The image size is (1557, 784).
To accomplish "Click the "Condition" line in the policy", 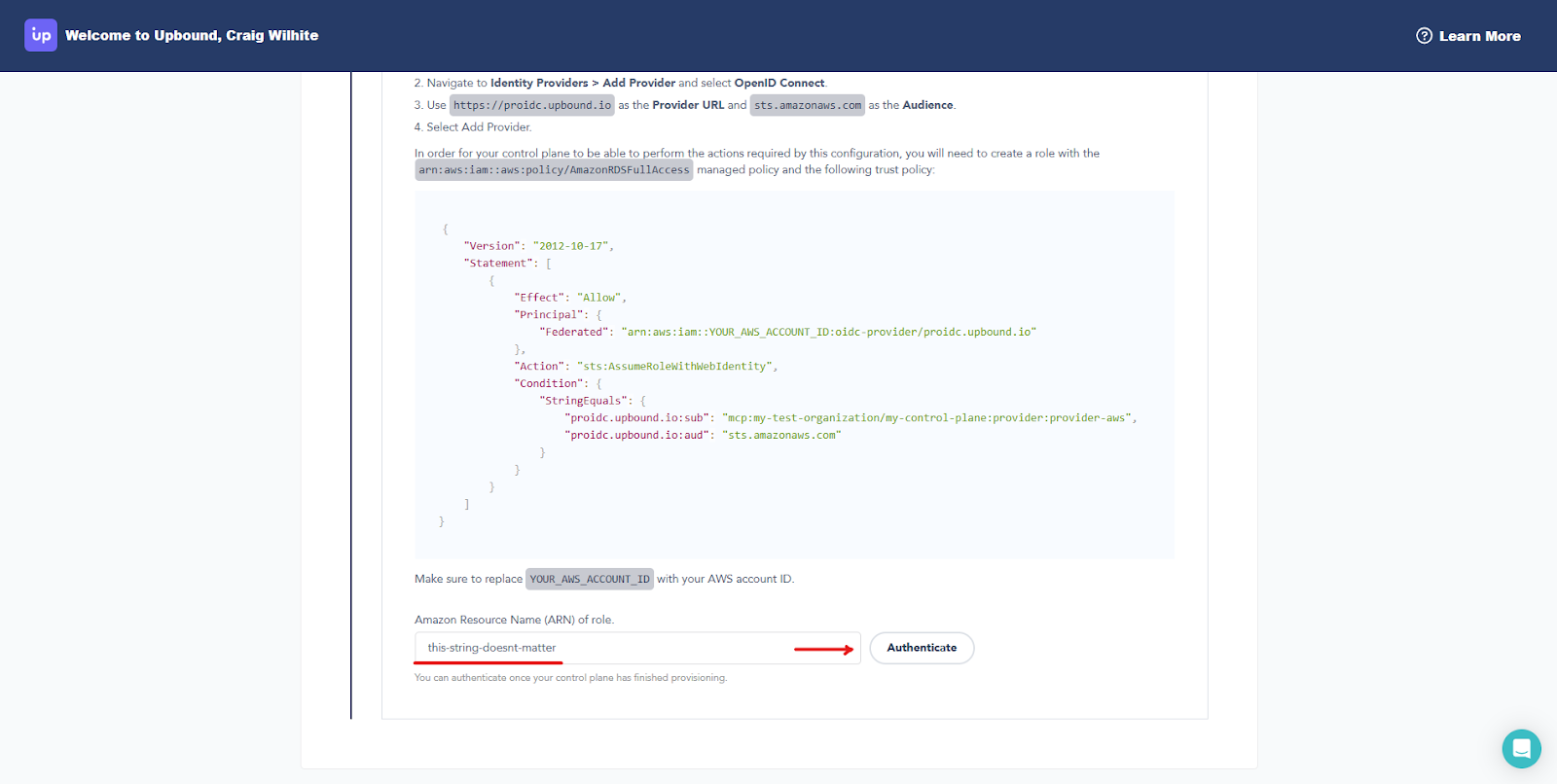I will click(558, 384).
